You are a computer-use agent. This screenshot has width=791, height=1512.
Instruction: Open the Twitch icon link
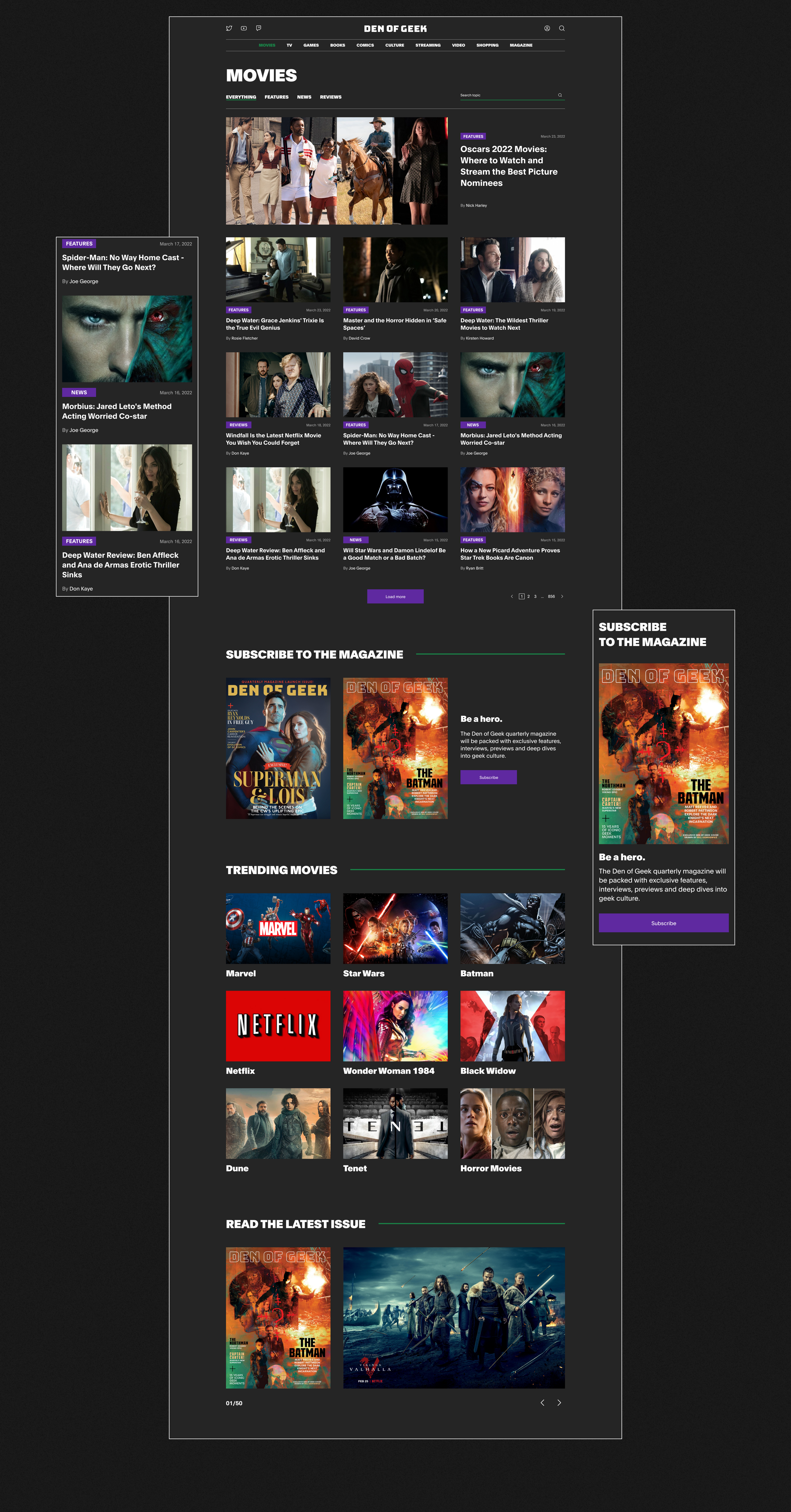258,28
